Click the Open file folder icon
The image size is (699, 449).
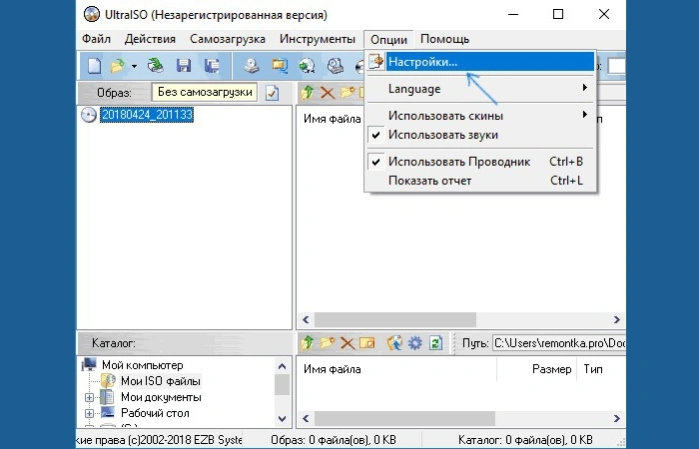click(x=118, y=66)
